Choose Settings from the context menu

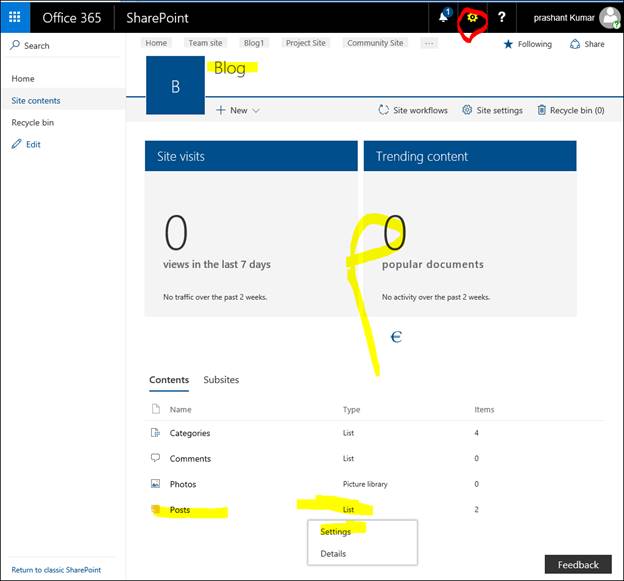click(335, 532)
